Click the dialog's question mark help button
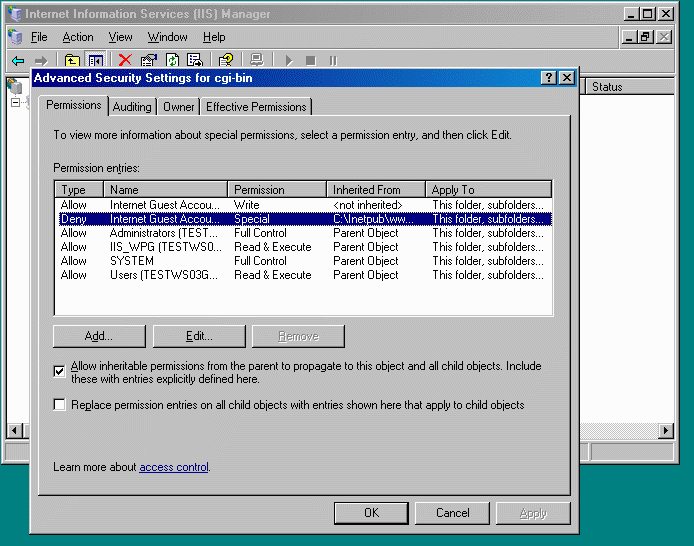 pyautogui.click(x=548, y=78)
